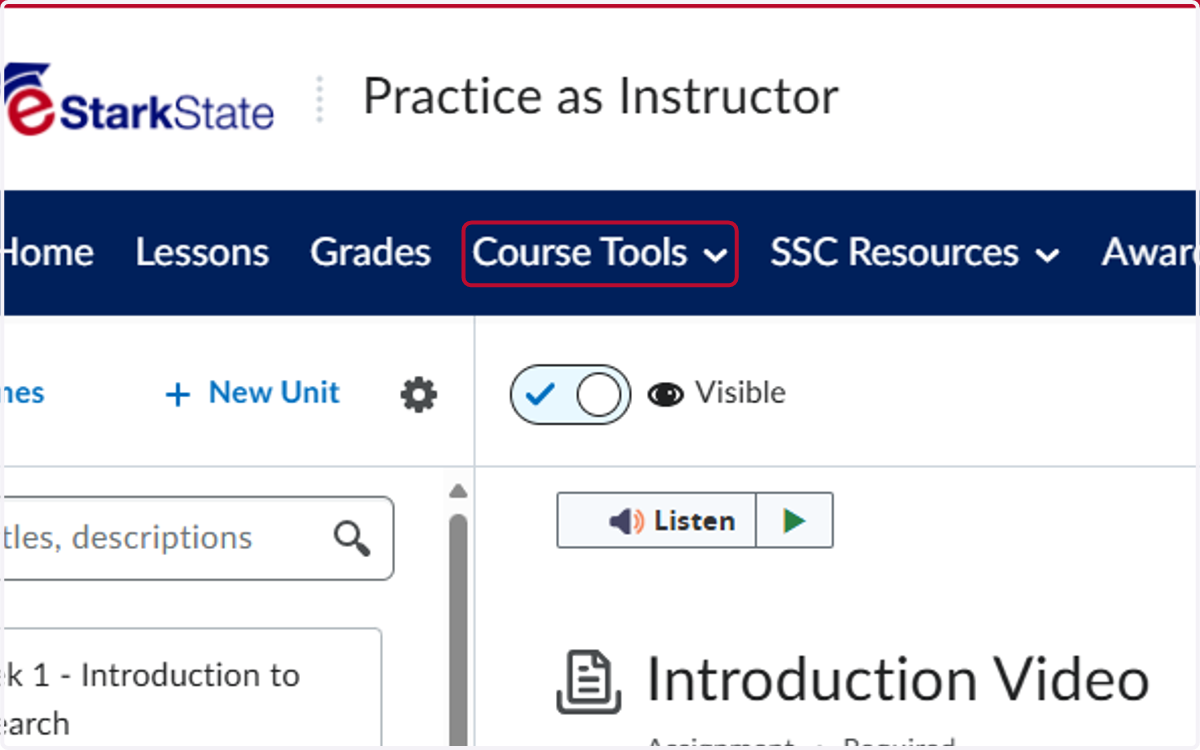
Task: Click the speaker icon in Listen button
Action: coord(626,521)
